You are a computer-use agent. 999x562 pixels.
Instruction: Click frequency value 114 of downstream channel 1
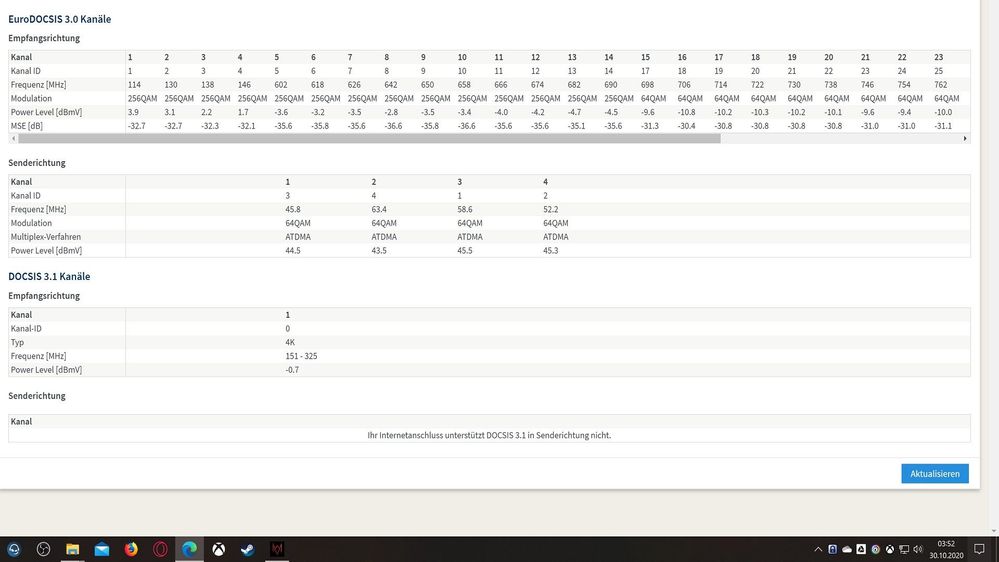pyautogui.click(x=134, y=85)
